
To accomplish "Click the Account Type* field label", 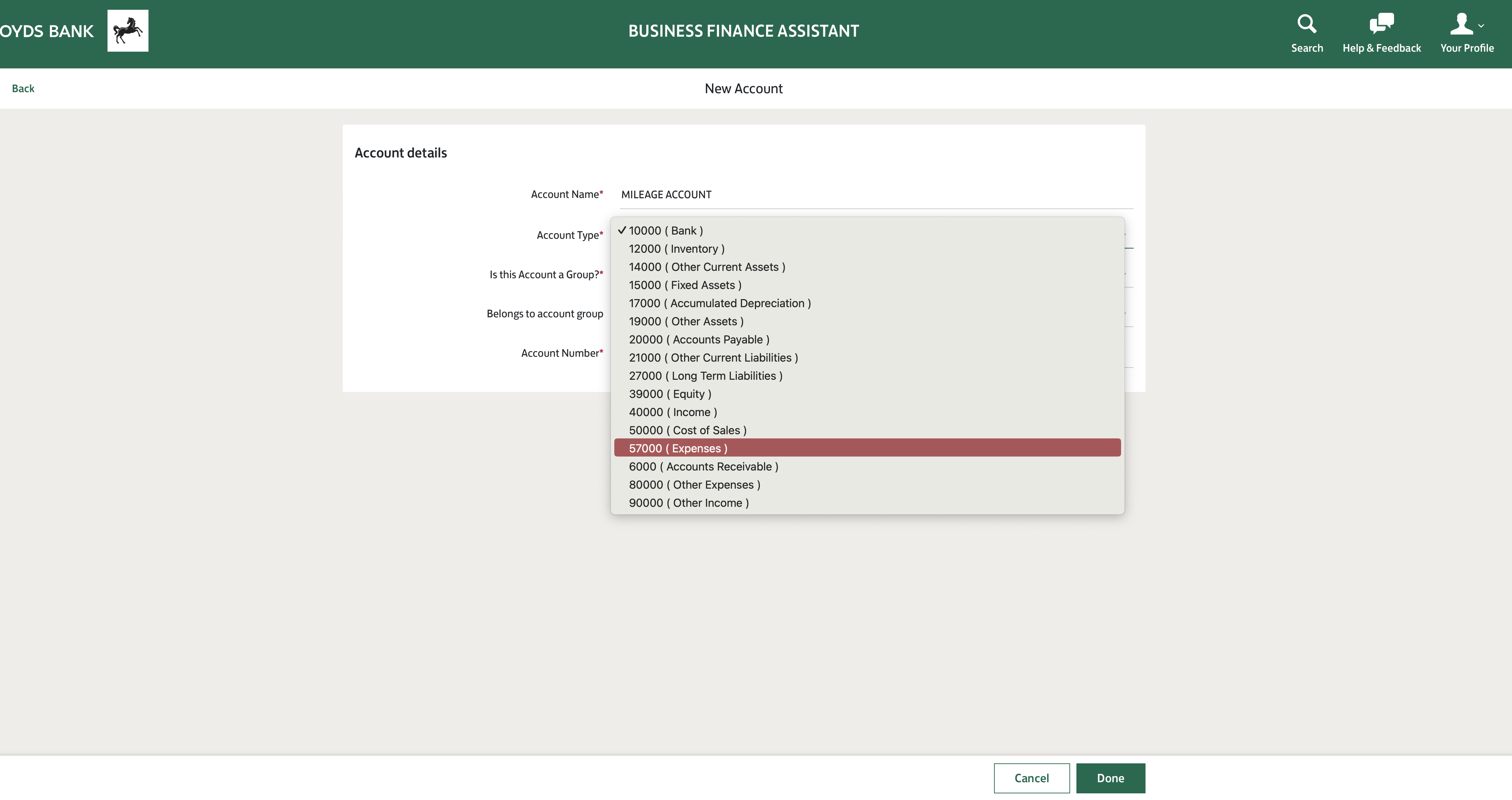I will 569,235.
